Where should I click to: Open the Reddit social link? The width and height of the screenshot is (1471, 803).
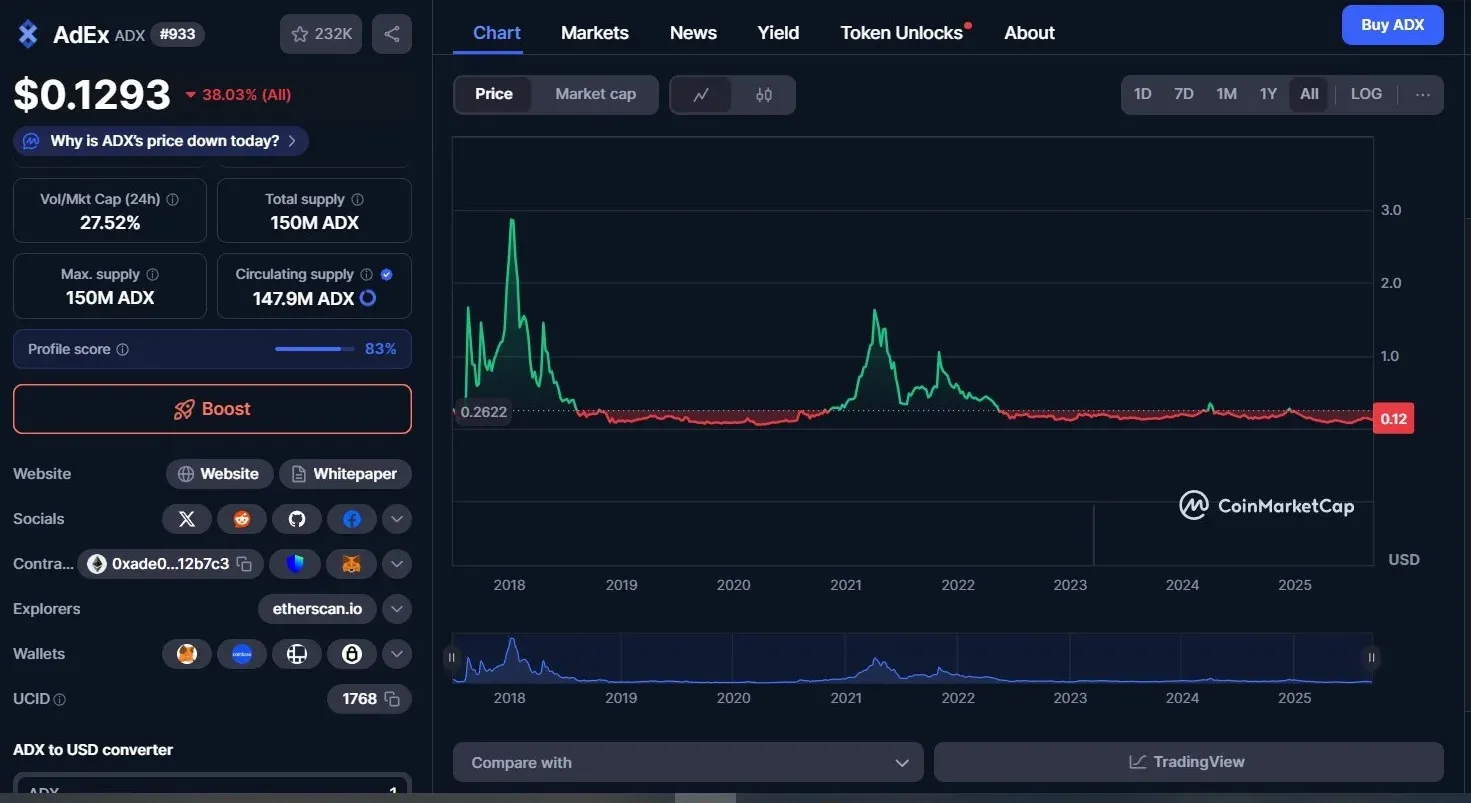(242, 519)
